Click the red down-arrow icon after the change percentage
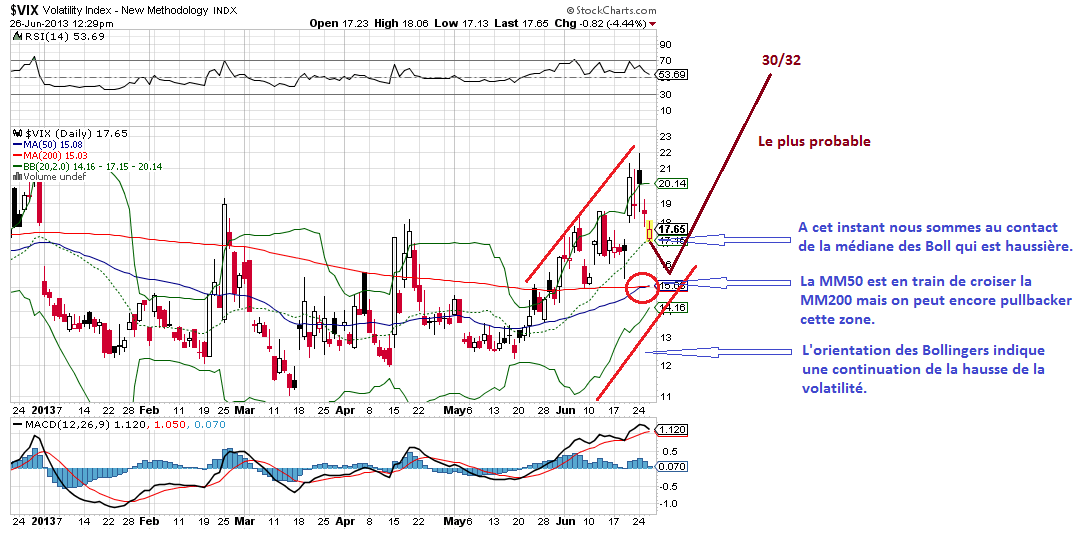Viewport: 1089px width, 537px height. pos(652,24)
